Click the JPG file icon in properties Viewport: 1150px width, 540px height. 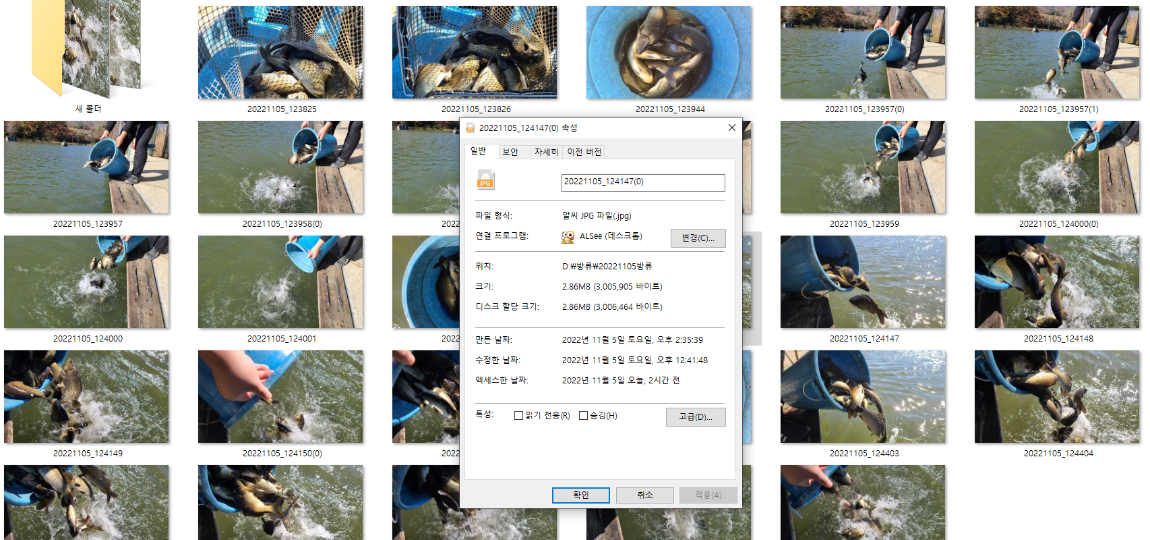coord(486,180)
